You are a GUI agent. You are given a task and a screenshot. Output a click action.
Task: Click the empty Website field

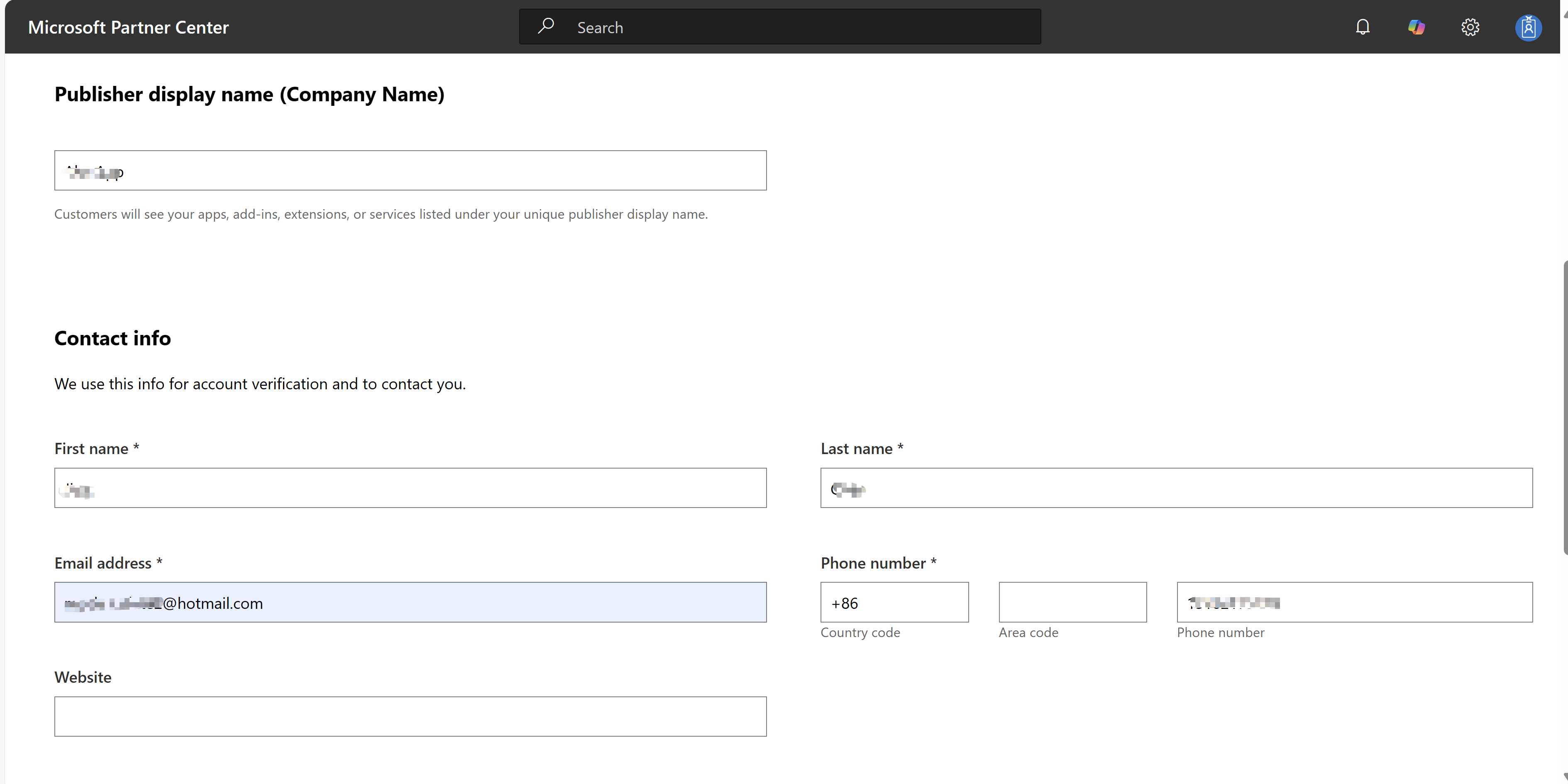click(x=410, y=716)
